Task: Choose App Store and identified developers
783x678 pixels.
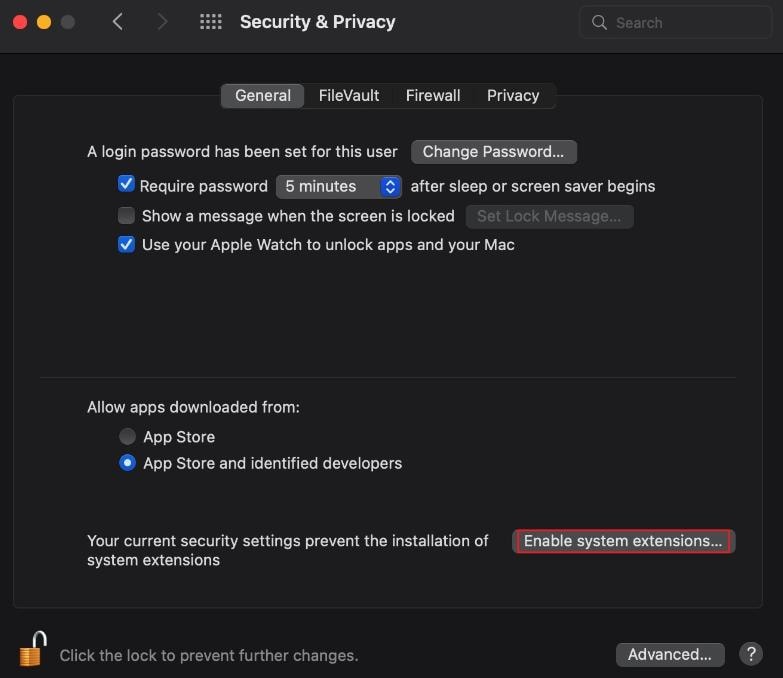Action: (127, 463)
